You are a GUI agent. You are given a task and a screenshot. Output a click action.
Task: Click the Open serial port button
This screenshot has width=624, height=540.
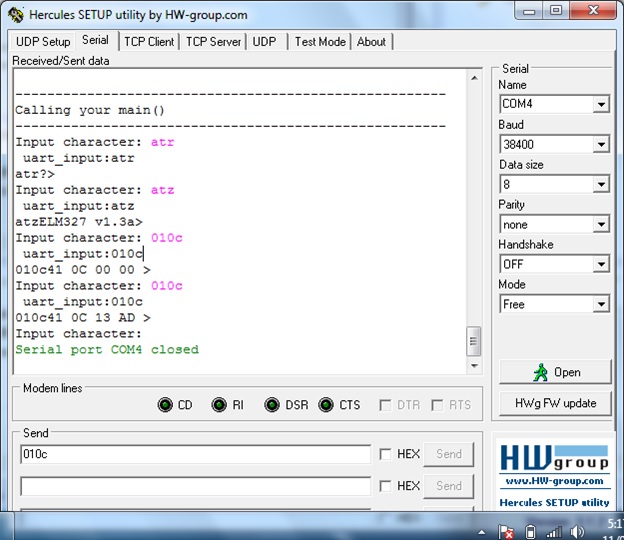coord(555,372)
